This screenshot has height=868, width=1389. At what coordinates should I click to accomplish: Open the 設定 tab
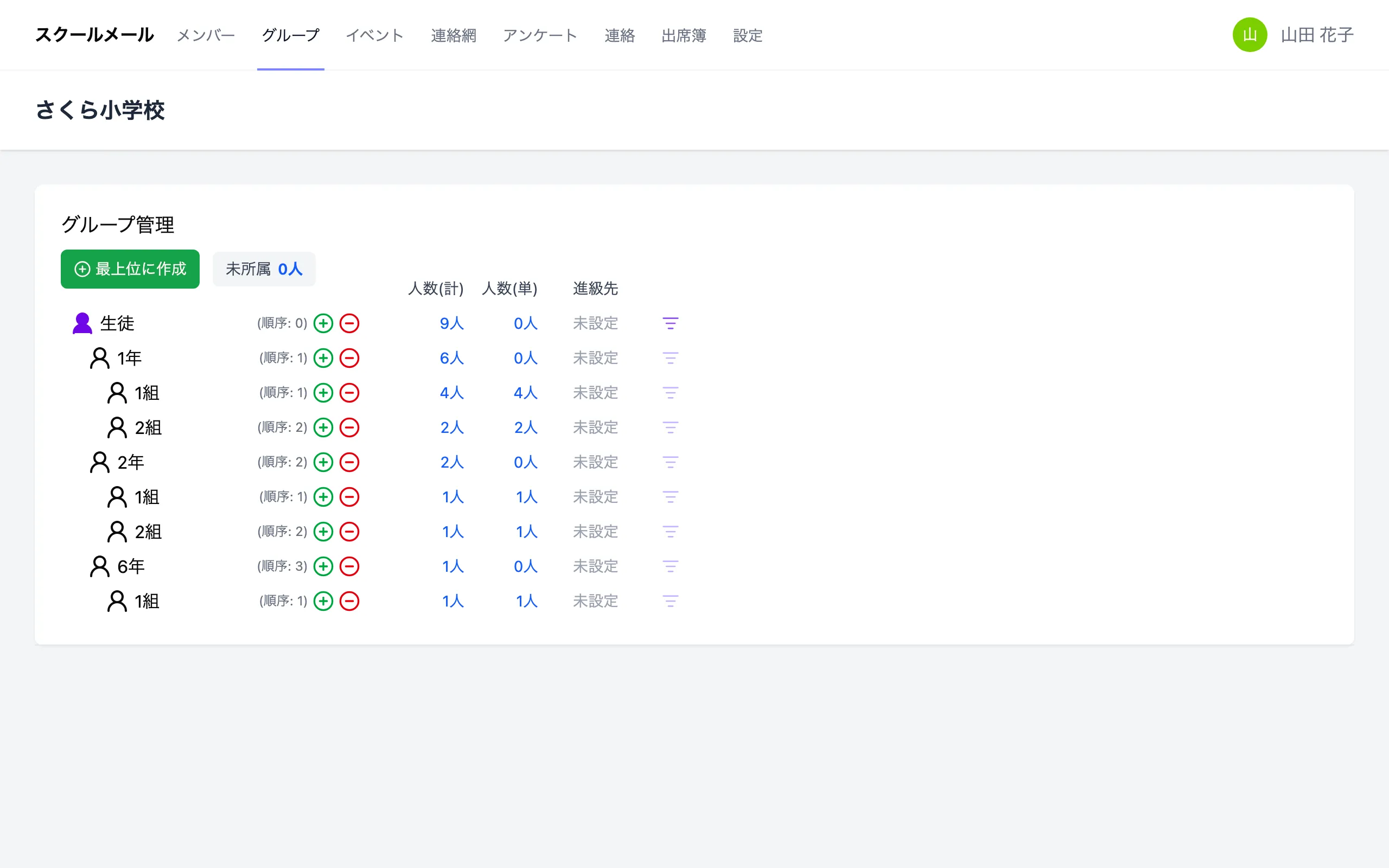tap(748, 35)
